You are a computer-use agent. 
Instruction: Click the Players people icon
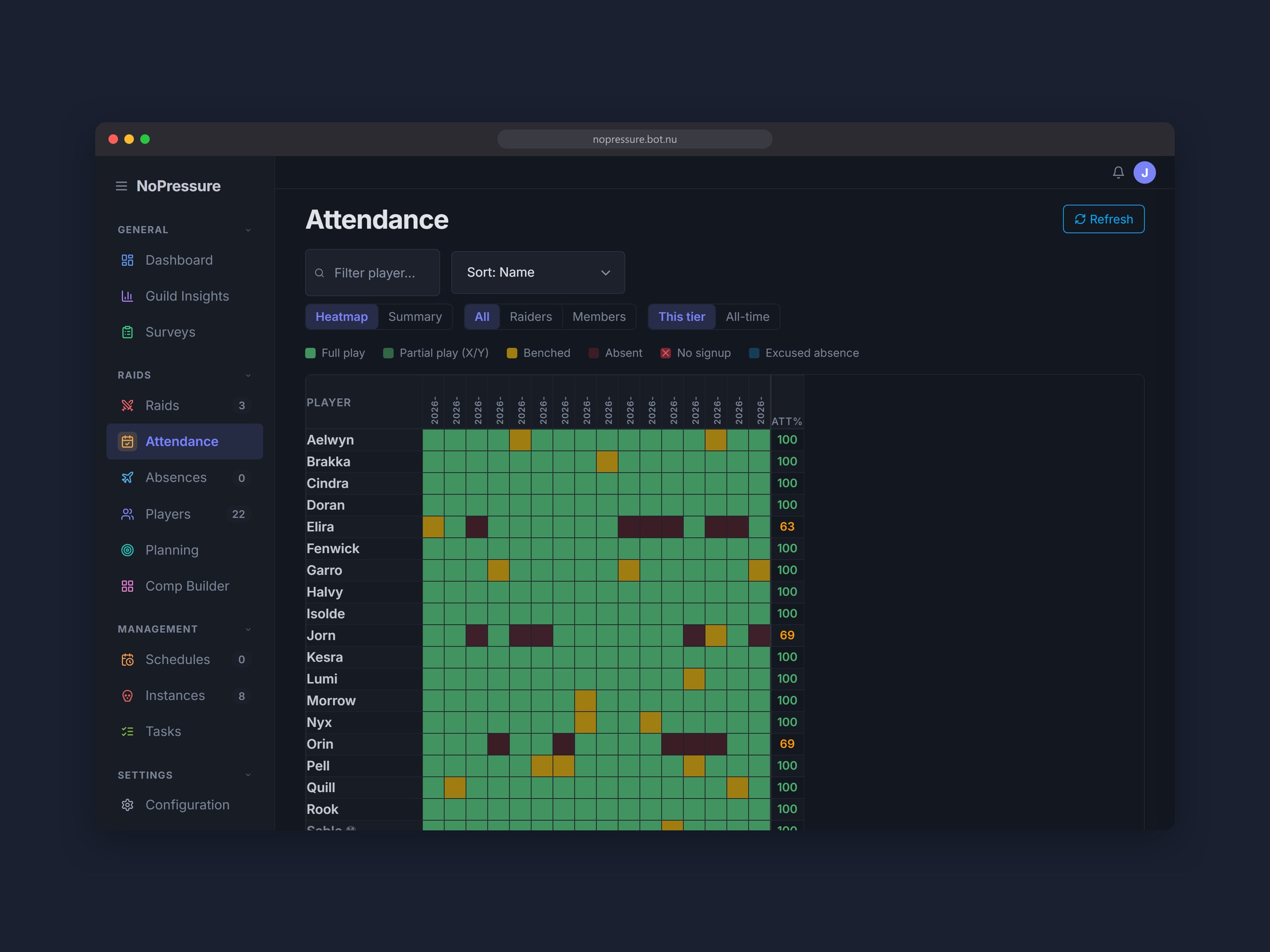[128, 514]
